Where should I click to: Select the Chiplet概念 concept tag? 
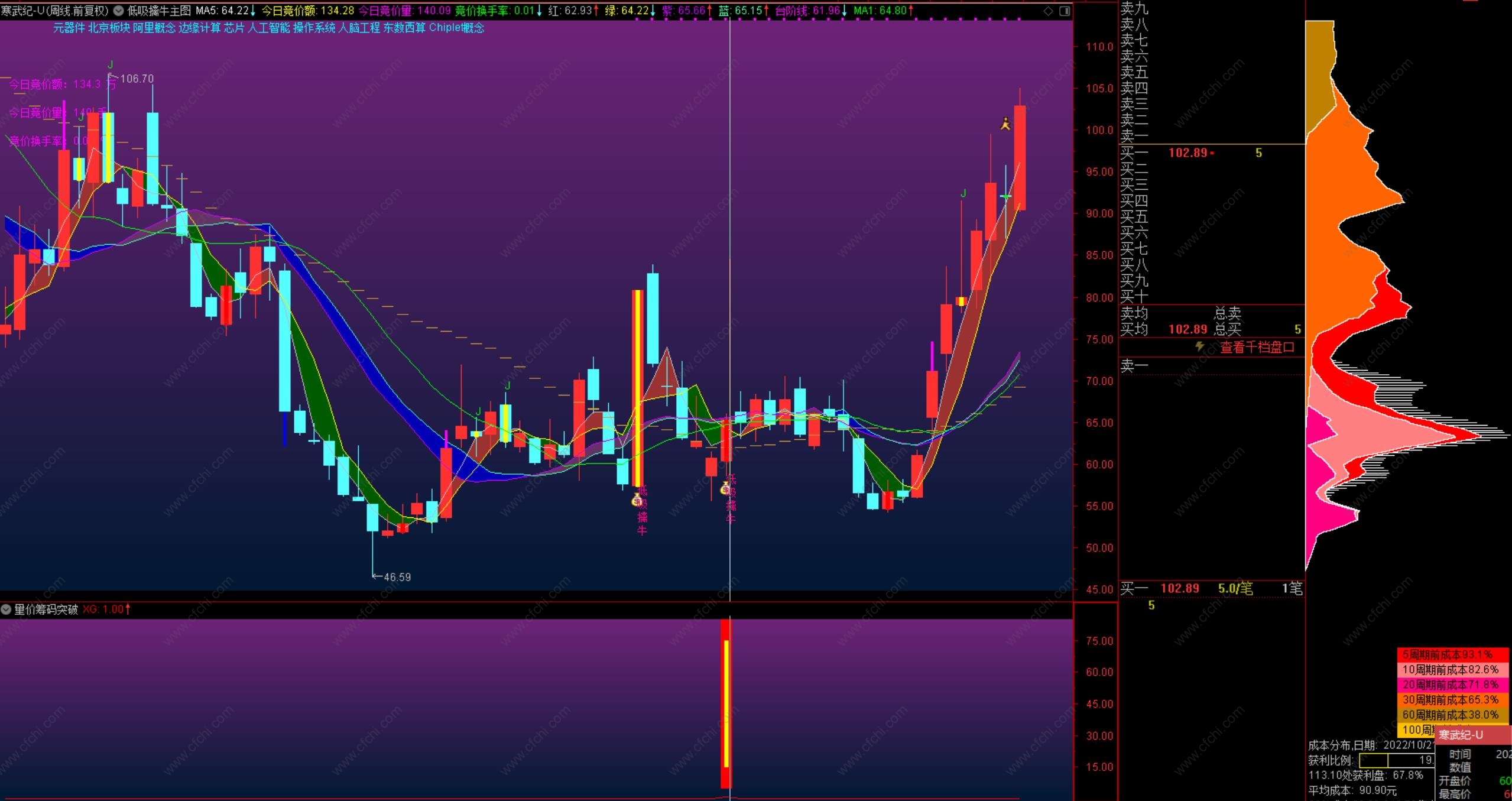[456, 28]
